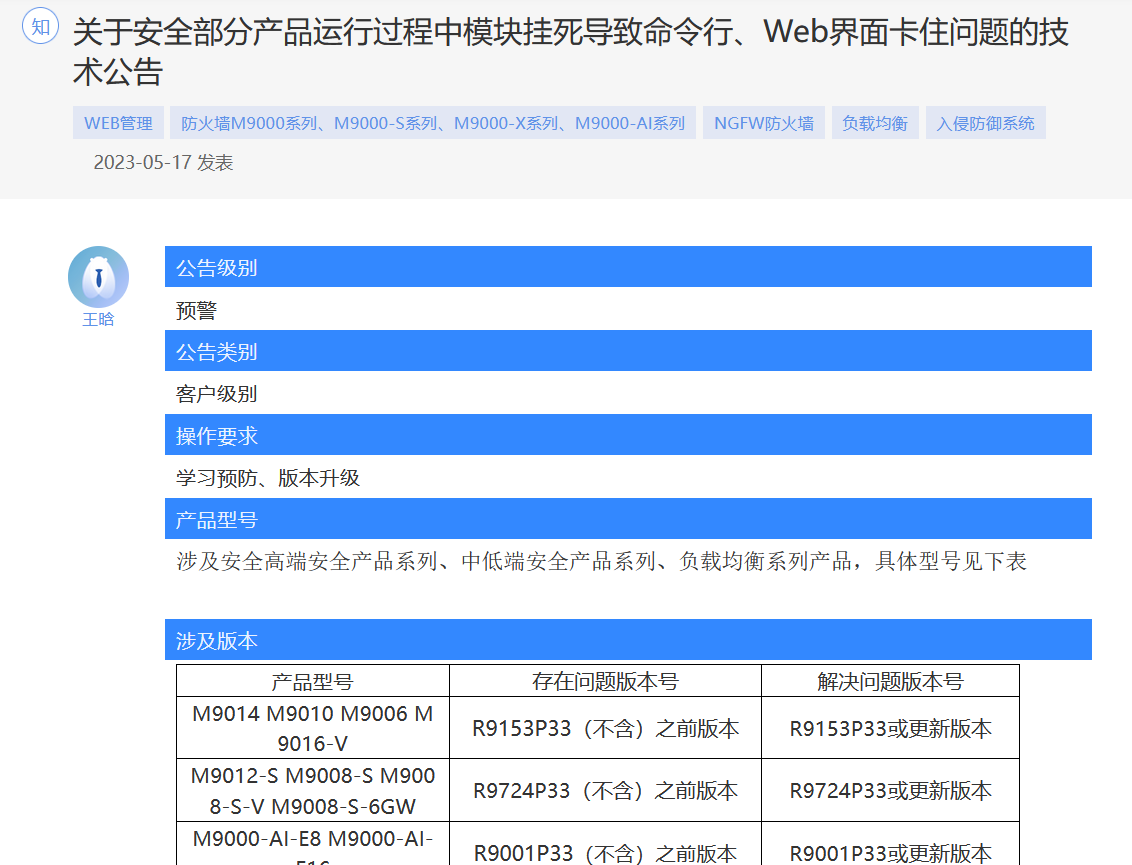
Task: Open the NGFW防火墙 tag
Action: 764,123
